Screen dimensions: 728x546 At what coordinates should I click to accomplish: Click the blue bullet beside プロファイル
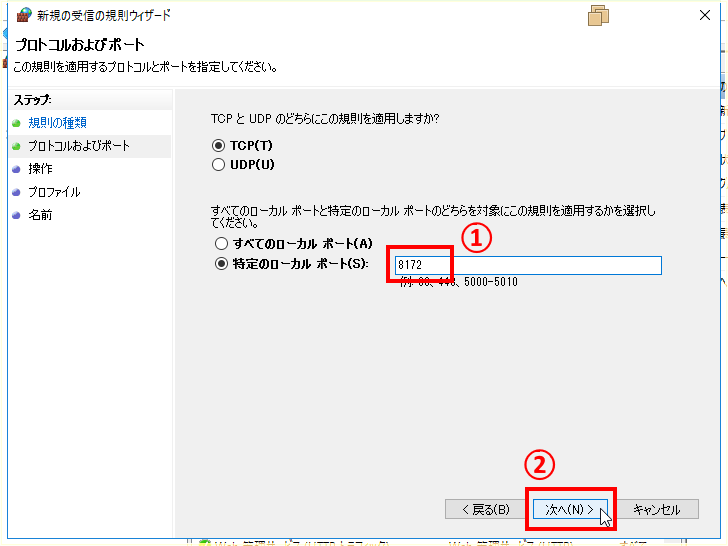point(16,192)
